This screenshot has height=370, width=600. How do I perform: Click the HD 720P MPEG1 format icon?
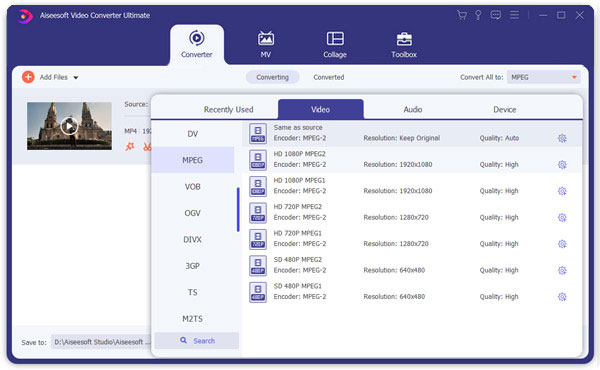point(258,239)
